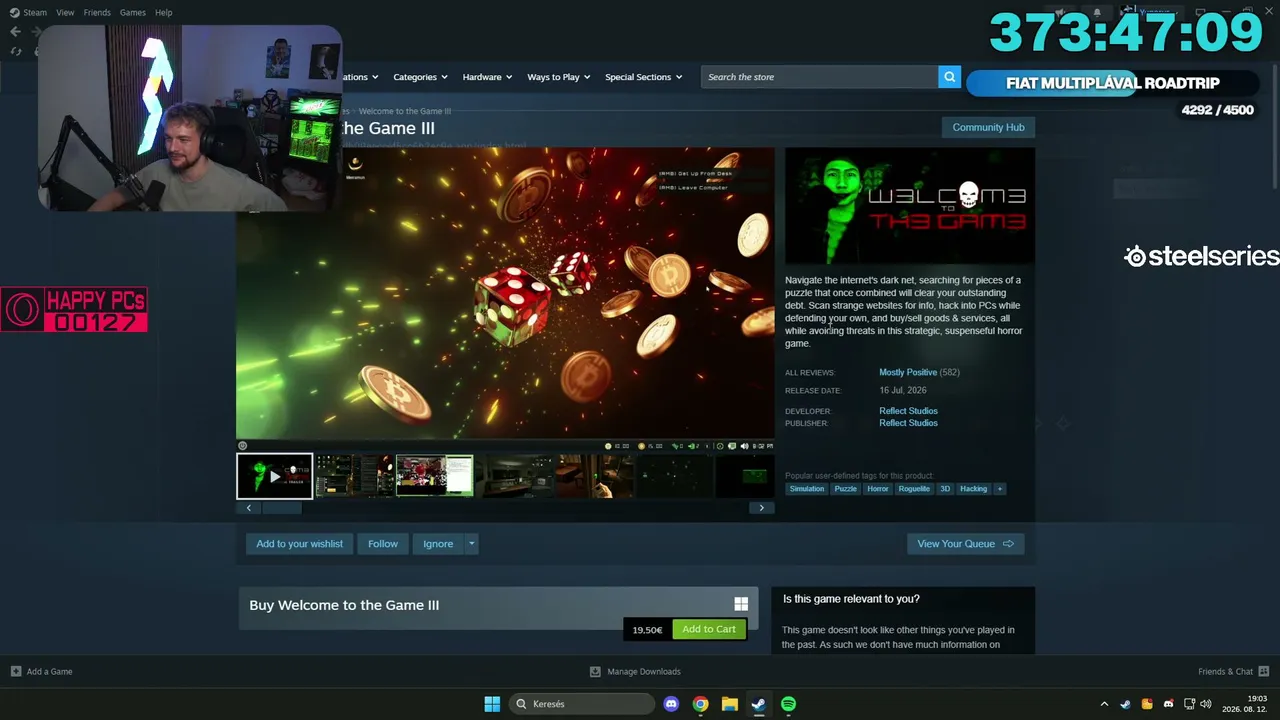Add Welcome to the Game III to cart
The height and width of the screenshot is (720, 1280).
pyautogui.click(x=709, y=629)
